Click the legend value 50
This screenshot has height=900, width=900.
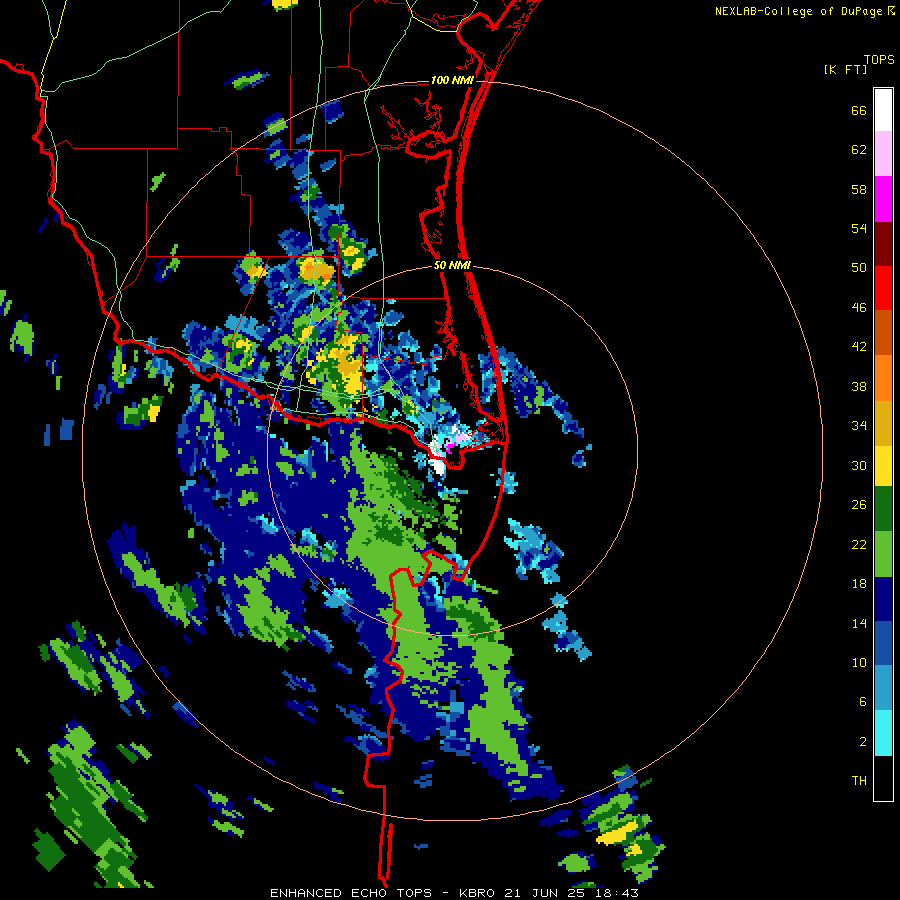tap(859, 267)
